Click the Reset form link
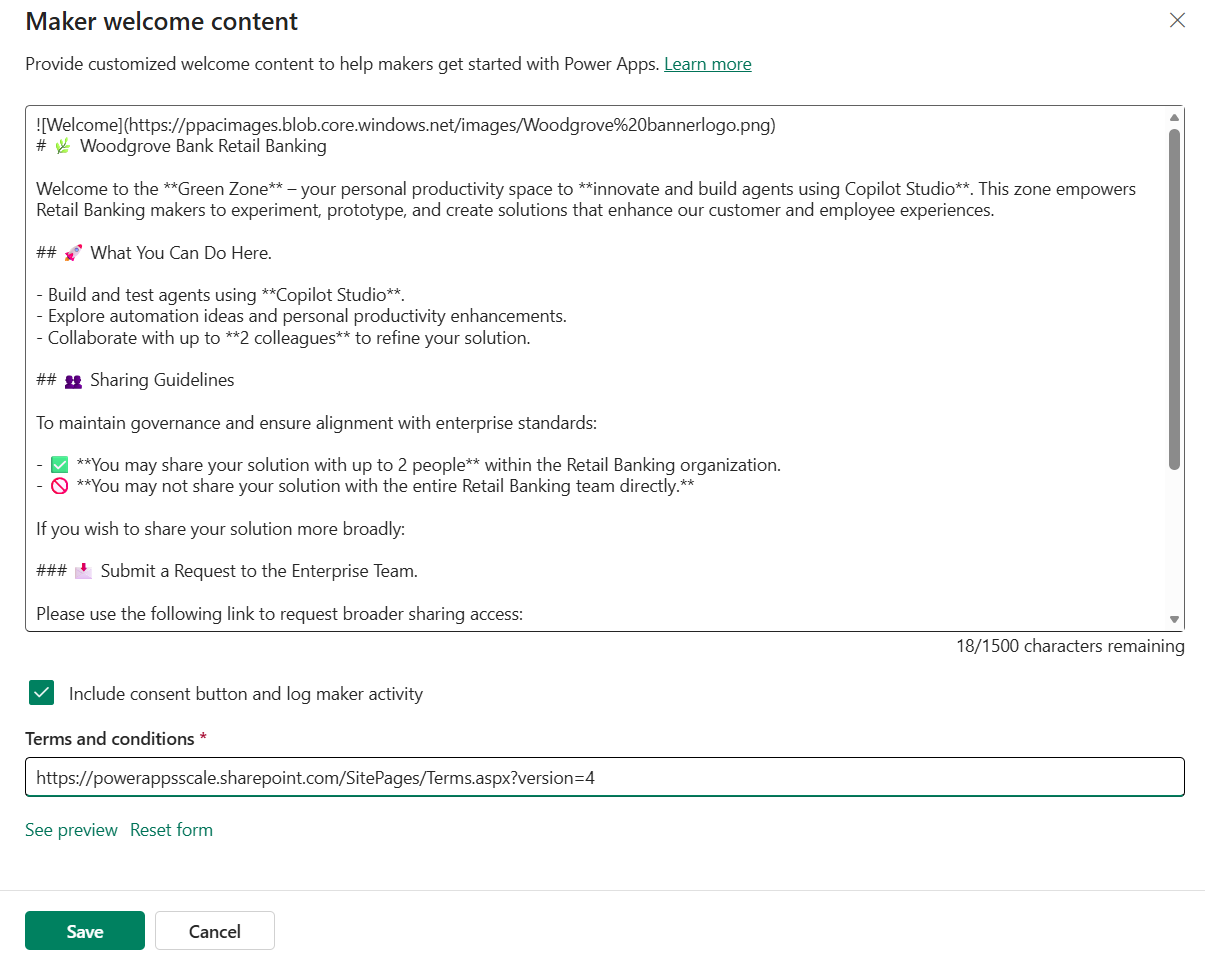The height and width of the screenshot is (961, 1205). (171, 830)
